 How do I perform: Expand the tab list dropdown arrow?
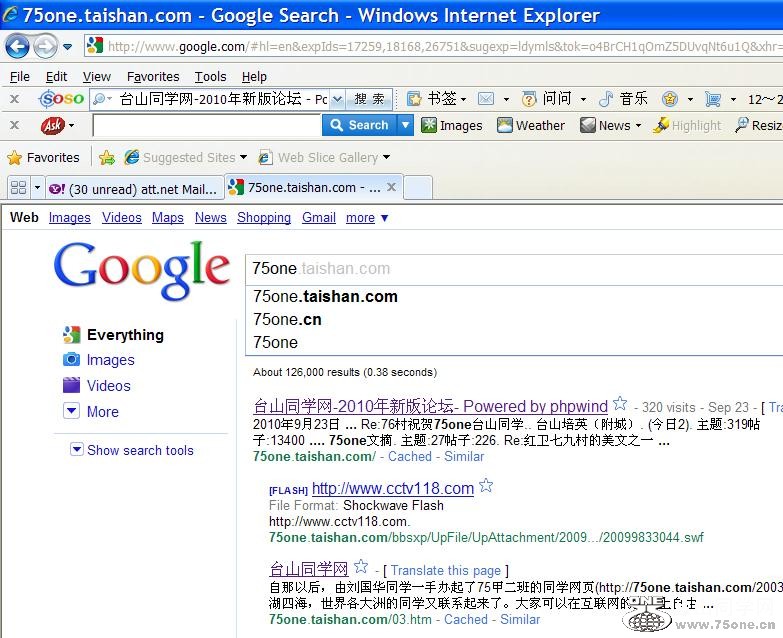point(37,188)
